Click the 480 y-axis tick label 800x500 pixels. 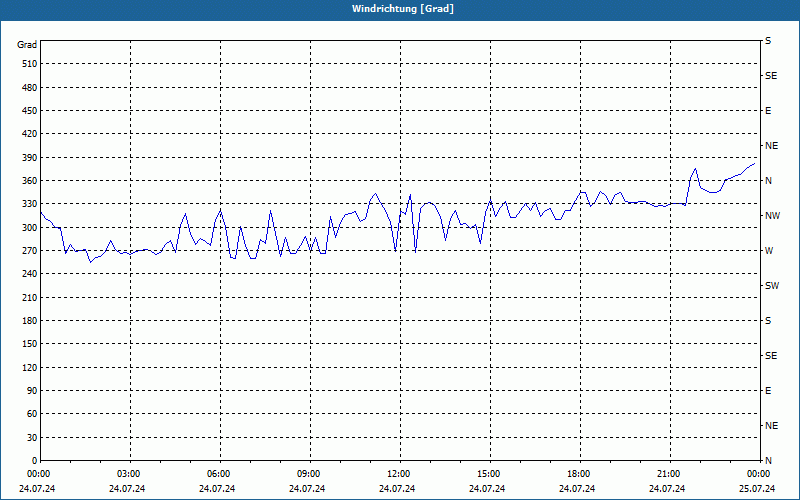point(30,88)
